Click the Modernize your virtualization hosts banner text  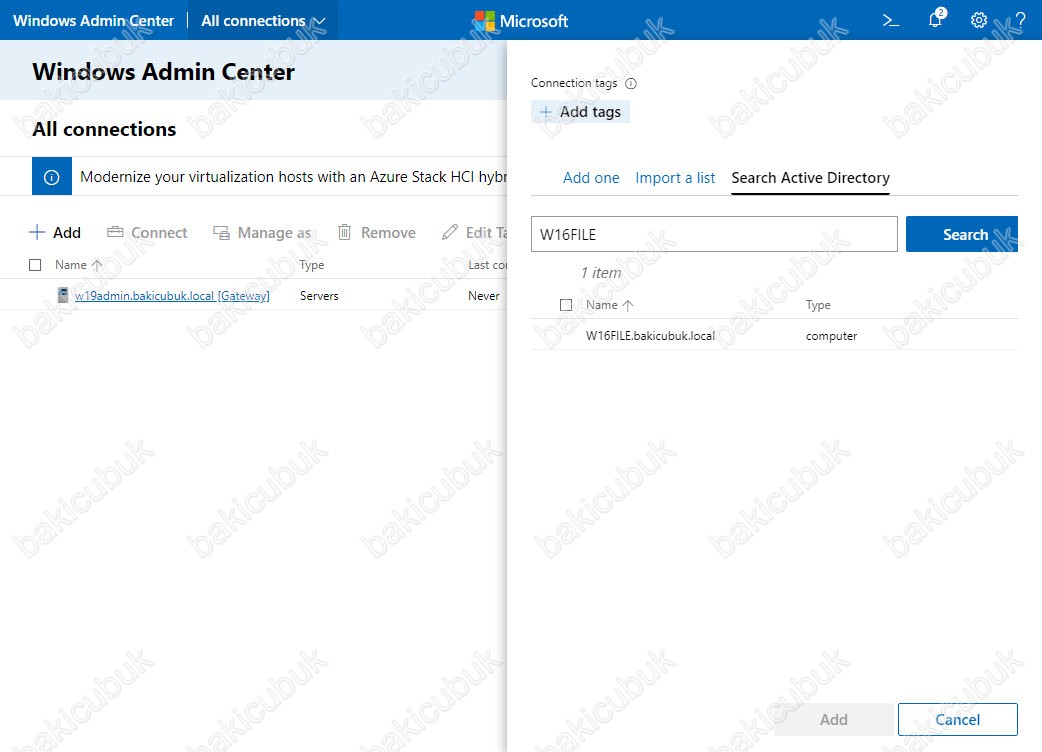point(293,177)
